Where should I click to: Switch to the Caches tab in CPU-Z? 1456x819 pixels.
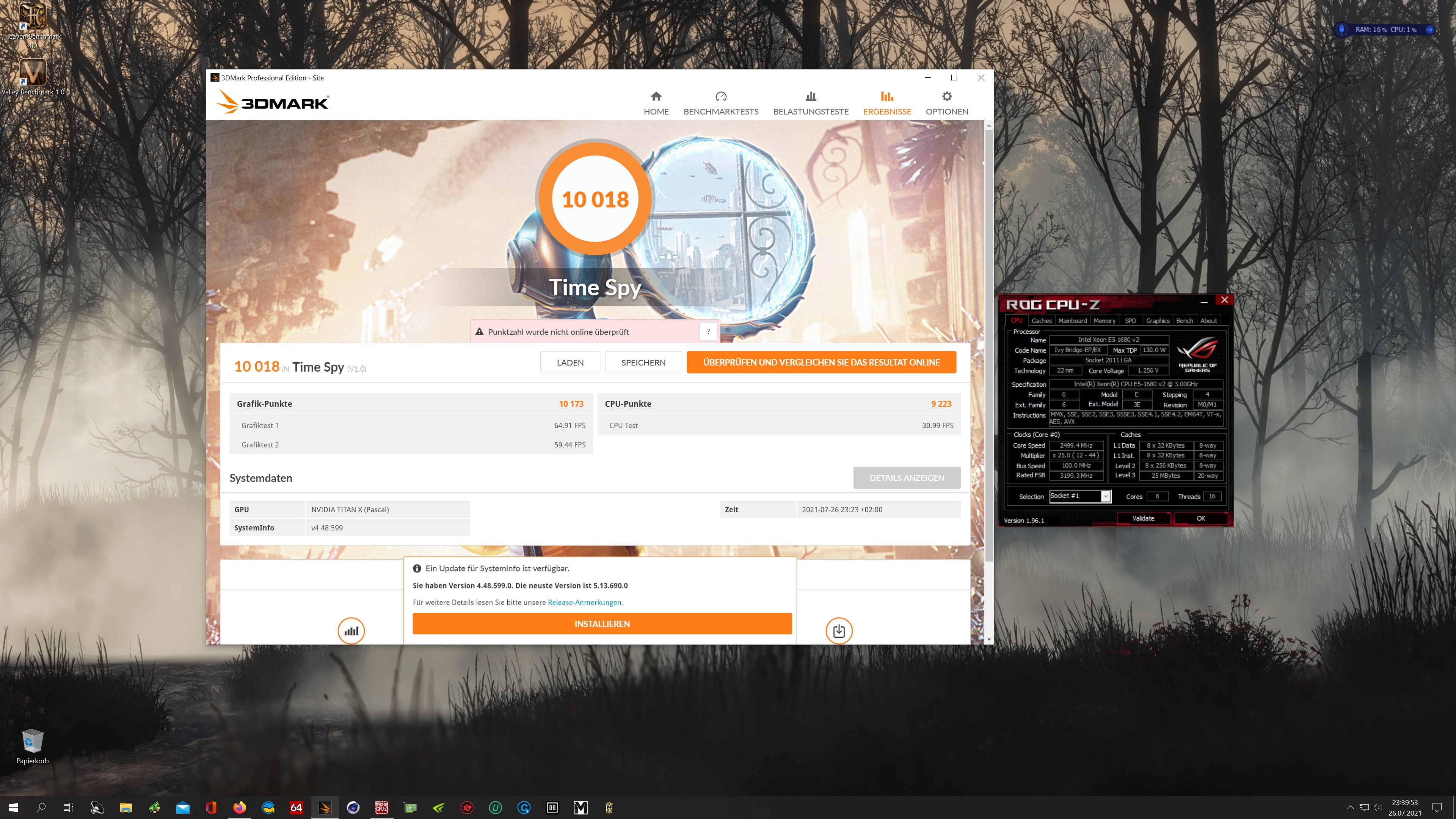pos(1041,320)
